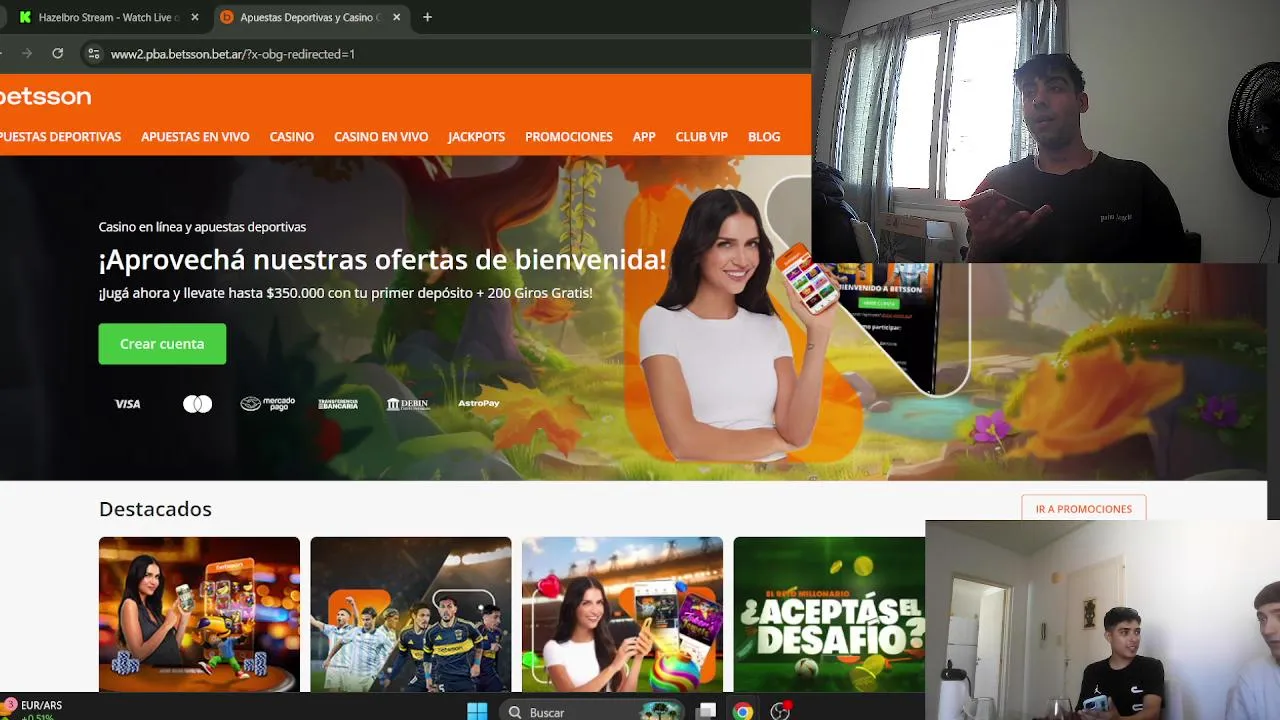Open the woman with phone promotion thumbnail
Image resolution: width=1280 pixels, height=720 pixels.
[x=622, y=614]
